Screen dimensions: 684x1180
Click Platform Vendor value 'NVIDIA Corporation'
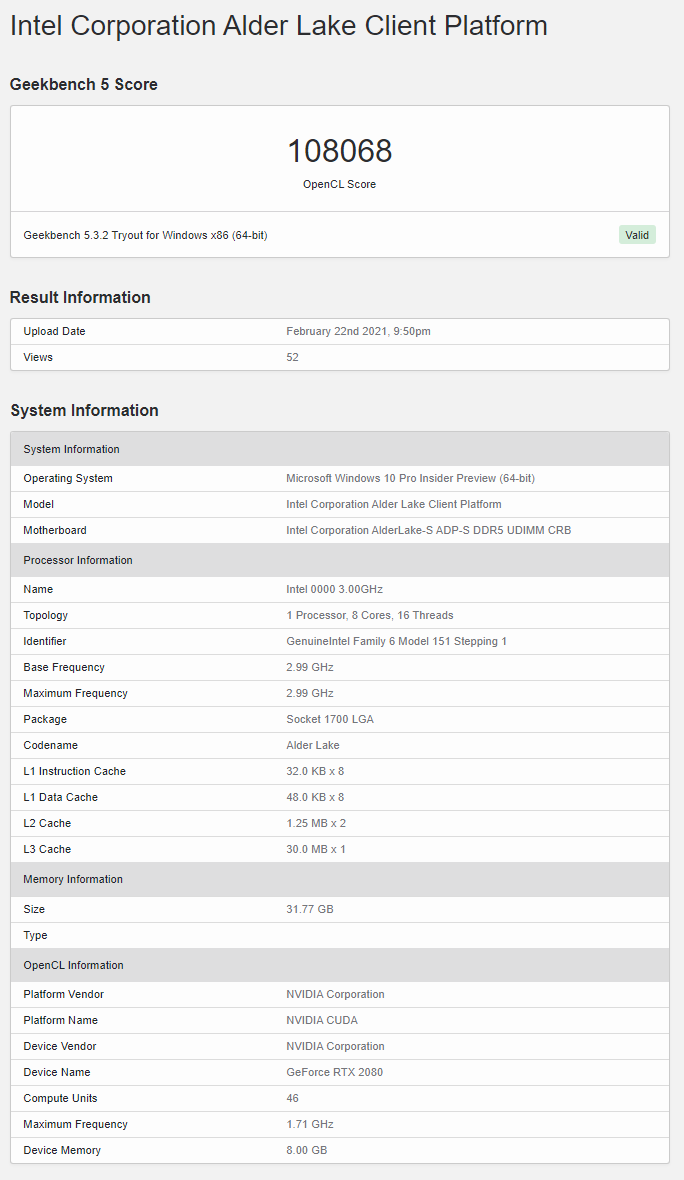[335, 994]
